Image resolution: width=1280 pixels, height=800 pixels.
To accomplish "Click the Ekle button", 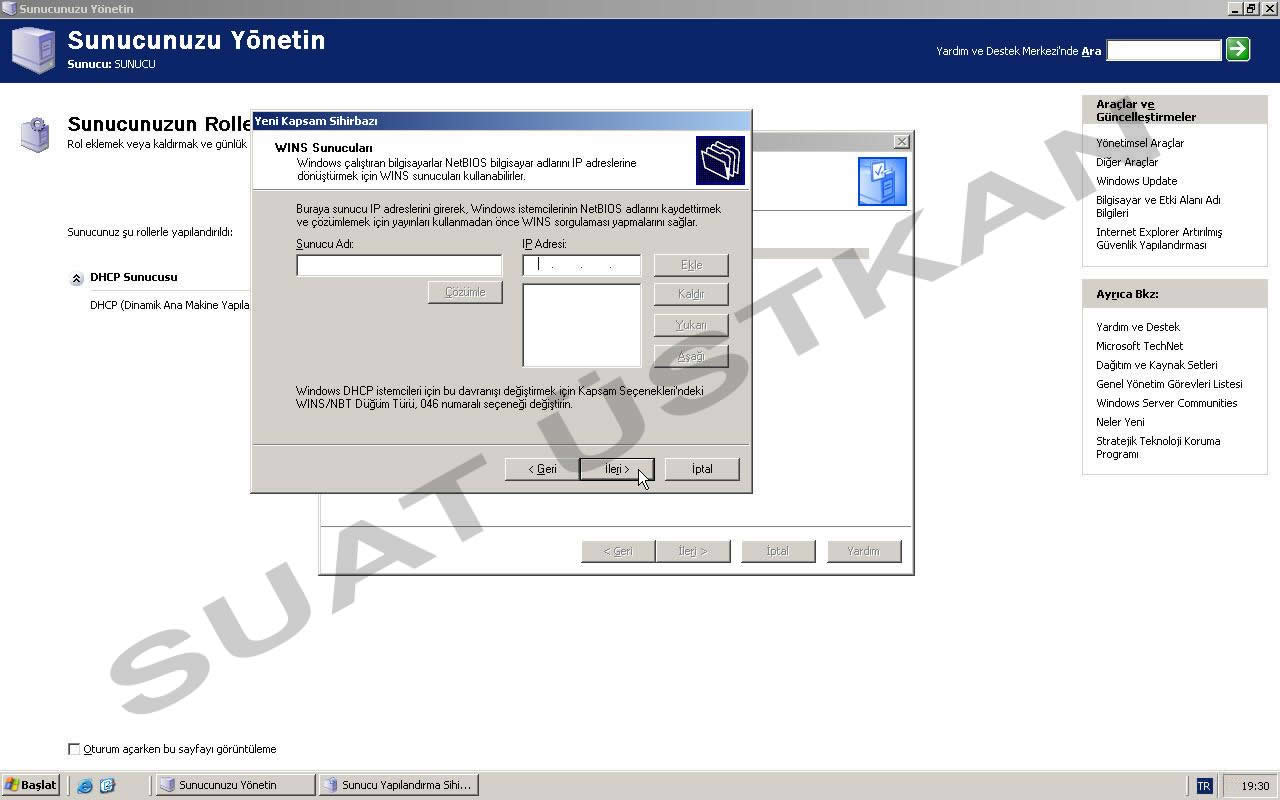I will pos(691,265).
